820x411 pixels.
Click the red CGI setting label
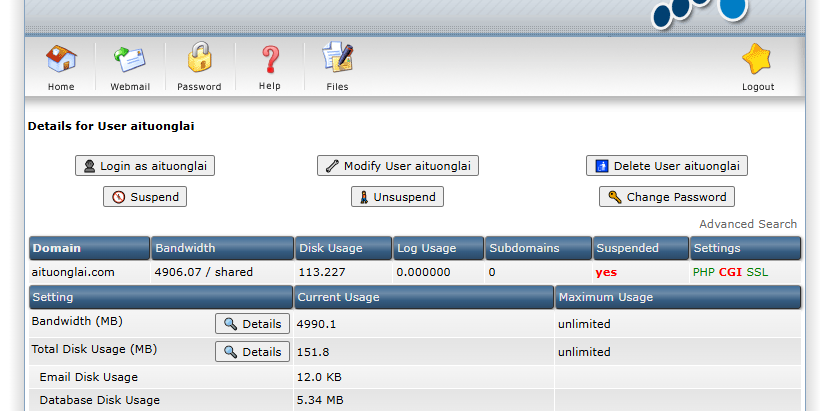click(x=730, y=272)
